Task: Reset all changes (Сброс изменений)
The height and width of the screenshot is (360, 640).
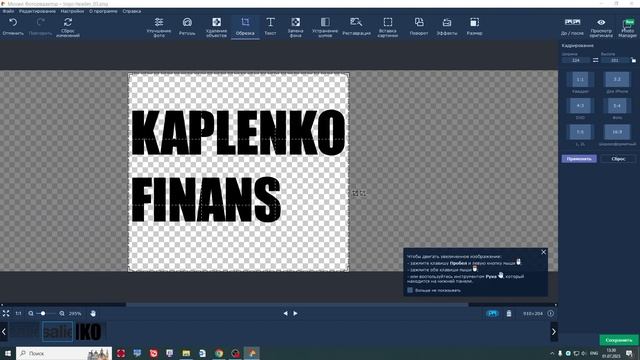Action: (68, 27)
